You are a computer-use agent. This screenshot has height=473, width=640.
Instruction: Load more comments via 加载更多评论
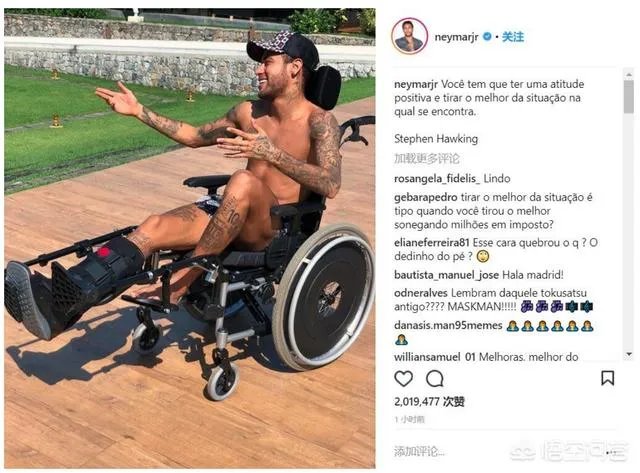tap(427, 158)
